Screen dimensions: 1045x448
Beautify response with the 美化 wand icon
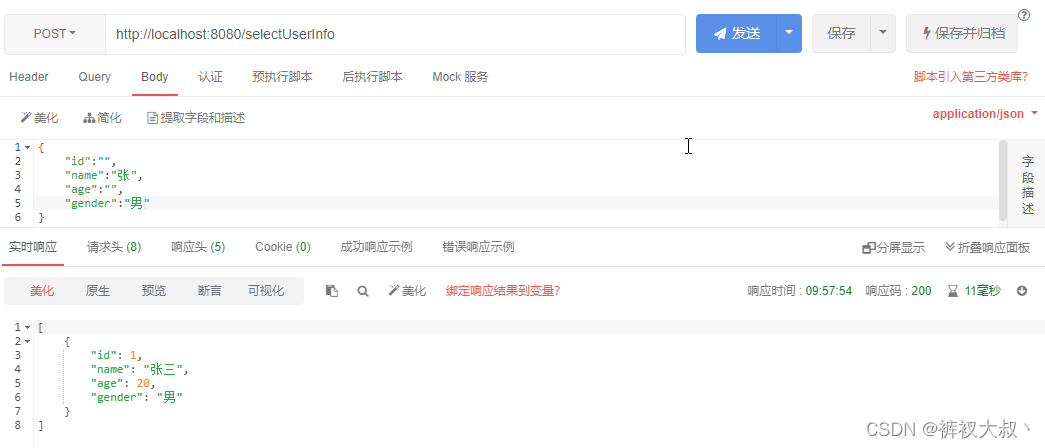point(407,291)
